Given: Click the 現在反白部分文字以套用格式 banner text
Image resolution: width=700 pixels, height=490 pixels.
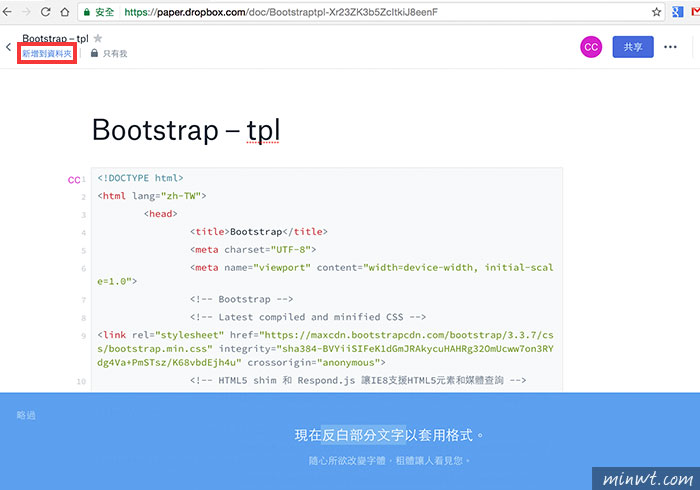Looking at the screenshot, I should click(388, 435).
